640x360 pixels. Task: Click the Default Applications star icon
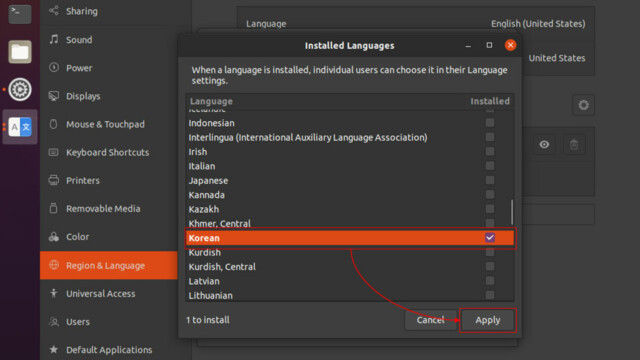click(x=54, y=349)
